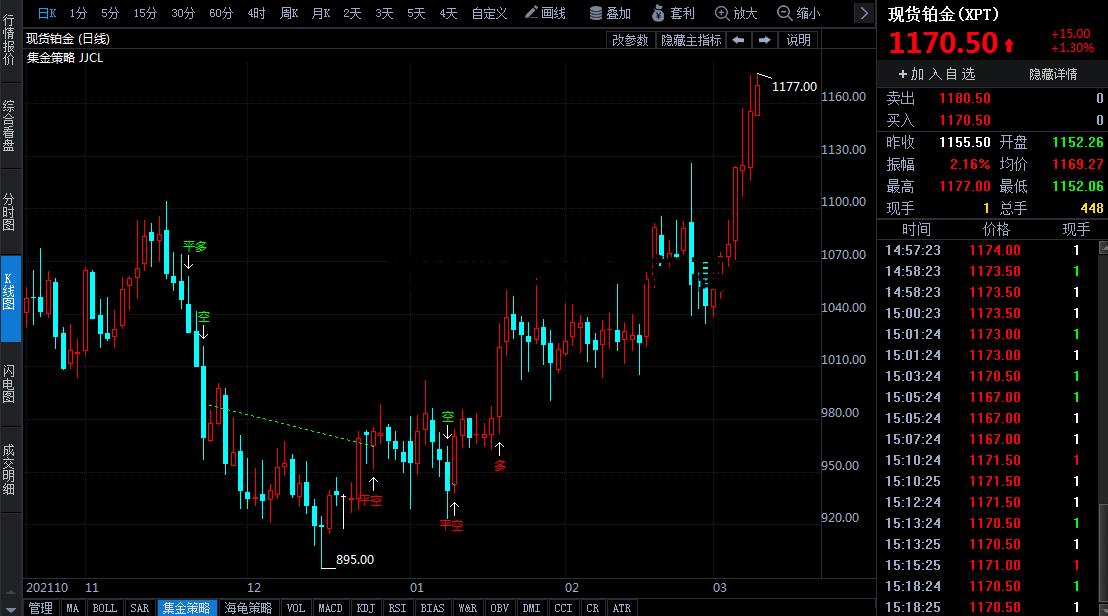Click the 1177.00 high price label
The height and width of the screenshot is (616, 1108).
pos(794,86)
